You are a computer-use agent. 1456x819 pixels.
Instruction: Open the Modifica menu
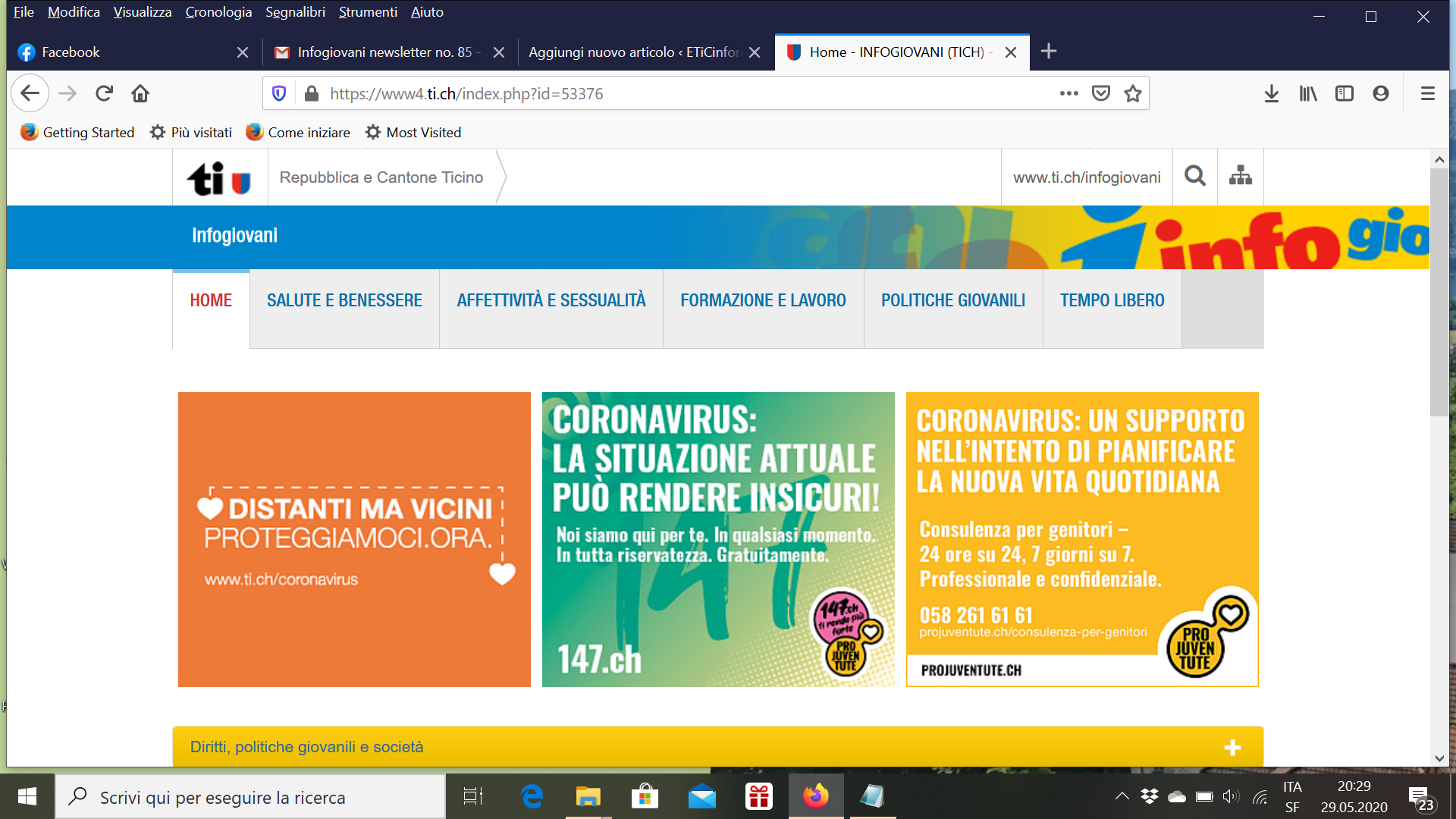tap(74, 12)
